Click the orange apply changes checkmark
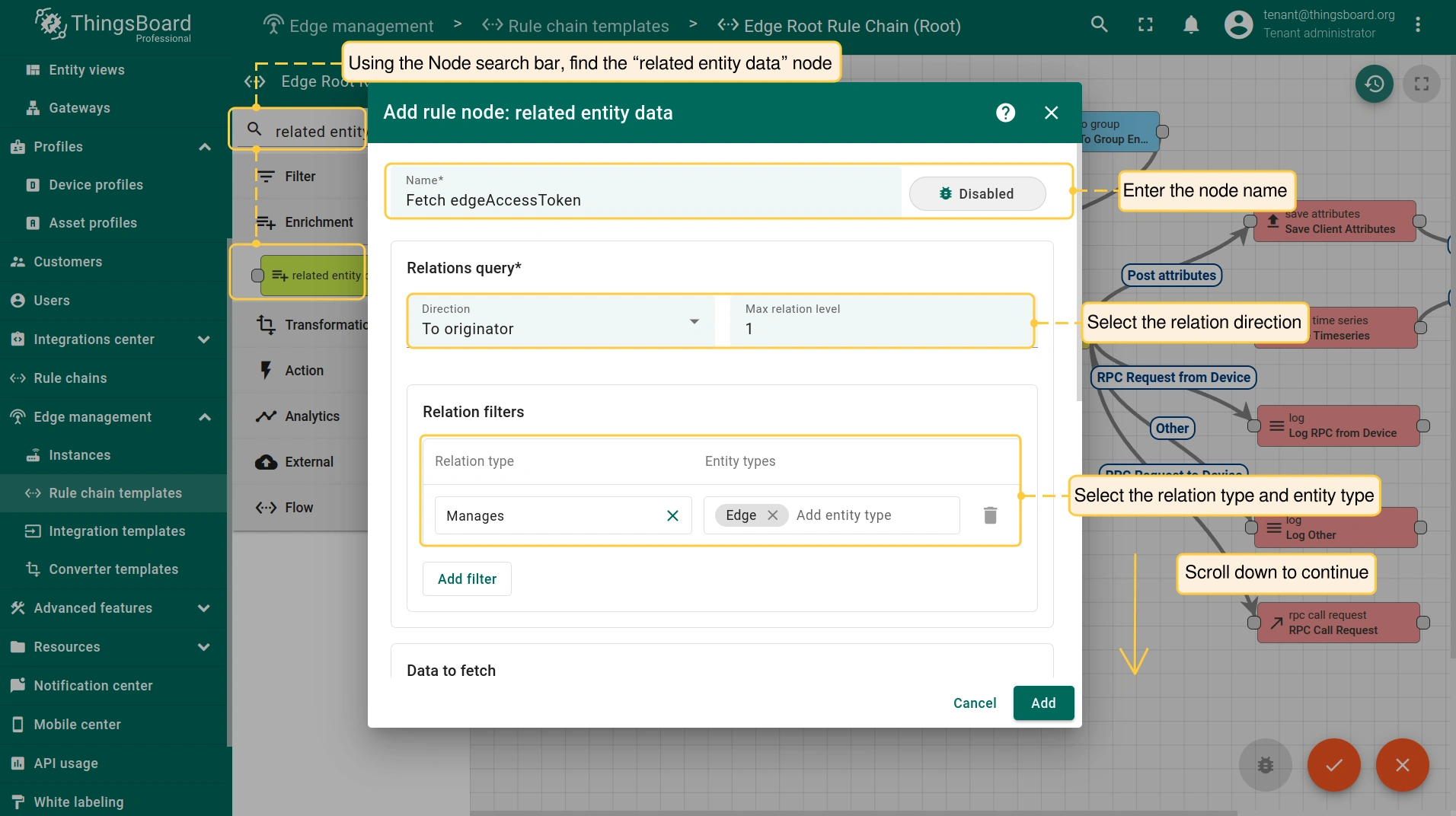 (x=1333, y=765)
